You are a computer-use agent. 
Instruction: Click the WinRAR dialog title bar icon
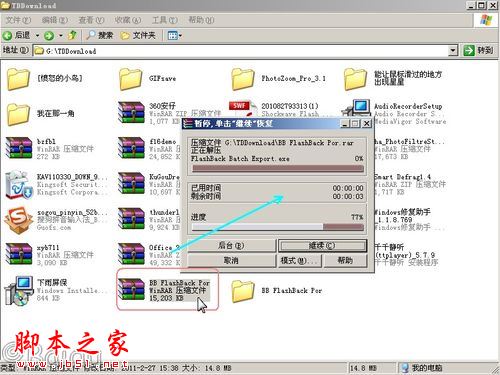(x=188, y=124)
